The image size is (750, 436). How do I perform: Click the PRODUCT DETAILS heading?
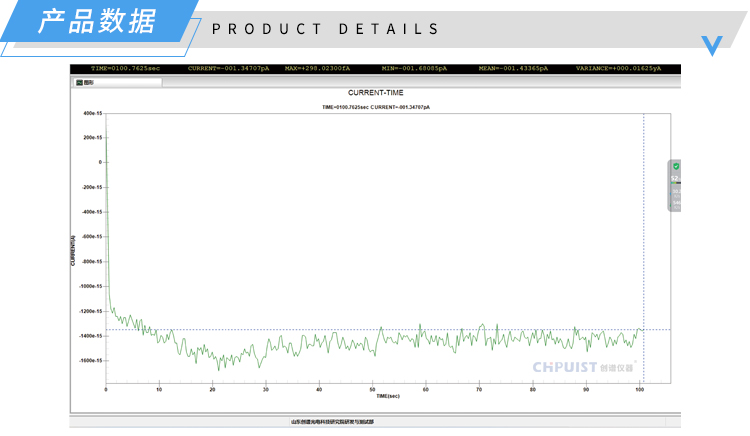(325, 29)
